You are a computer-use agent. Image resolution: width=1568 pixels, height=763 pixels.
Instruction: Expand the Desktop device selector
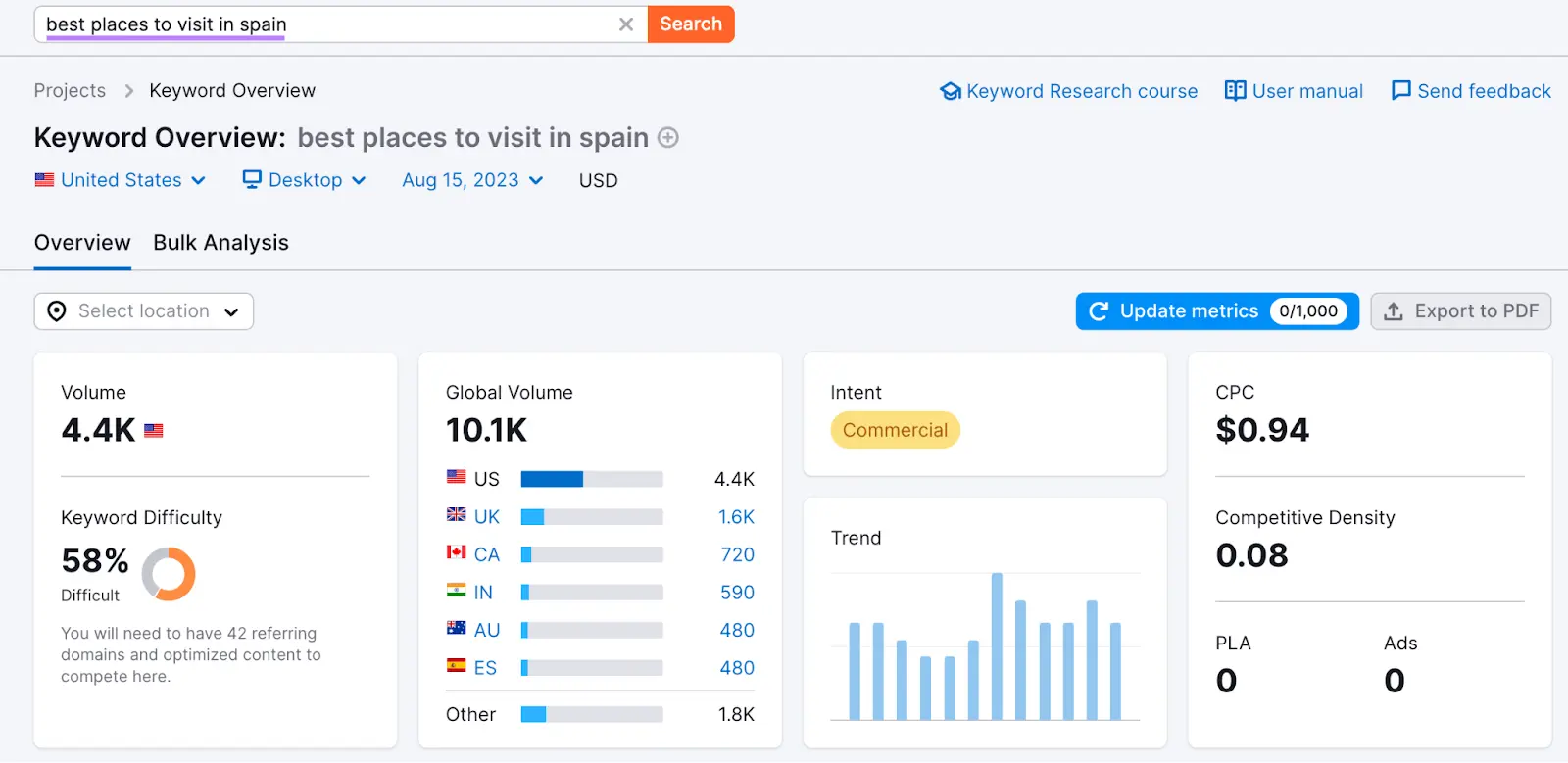tap(305, 180)
